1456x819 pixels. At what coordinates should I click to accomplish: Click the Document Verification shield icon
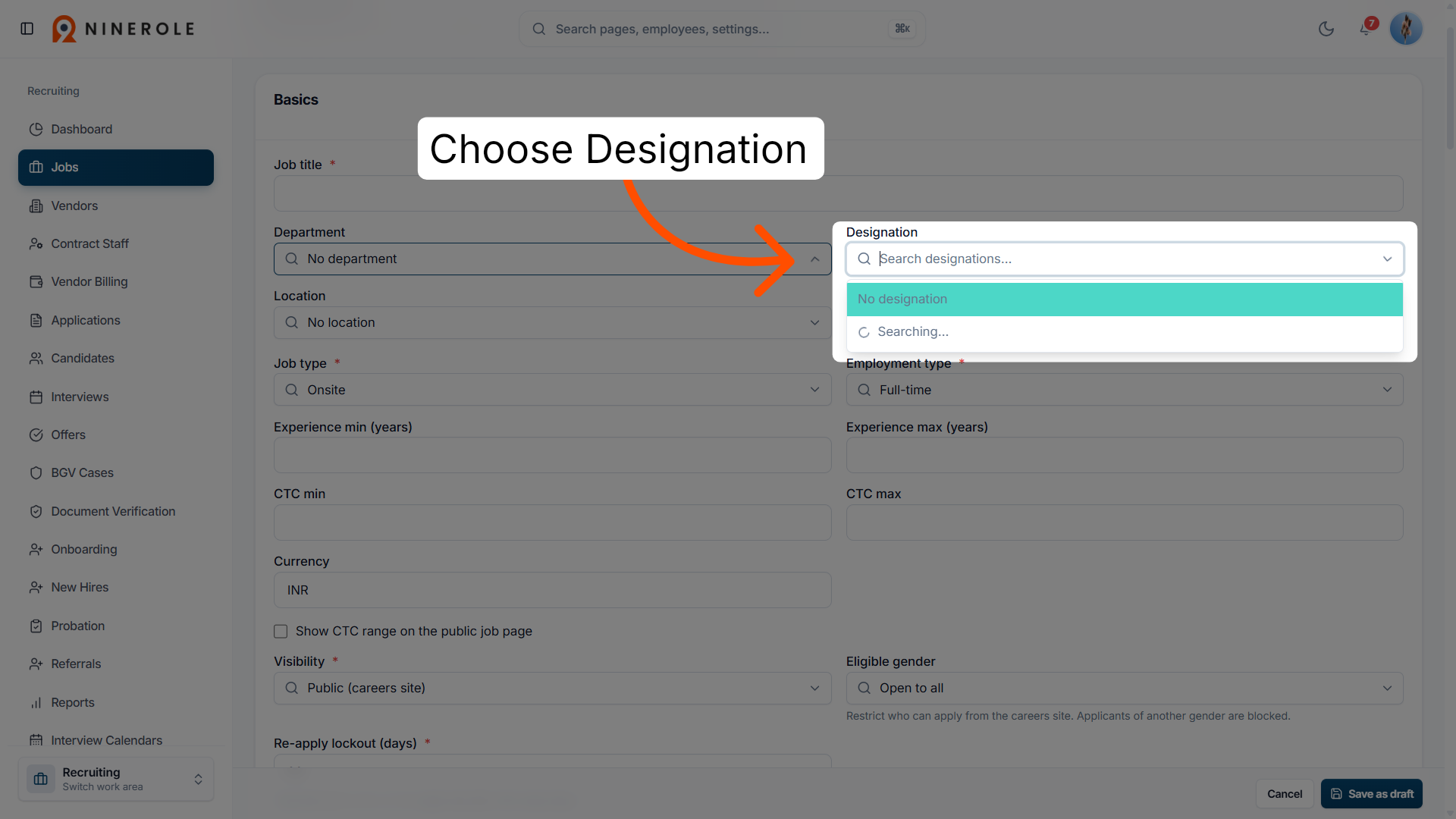pos(36,511)
